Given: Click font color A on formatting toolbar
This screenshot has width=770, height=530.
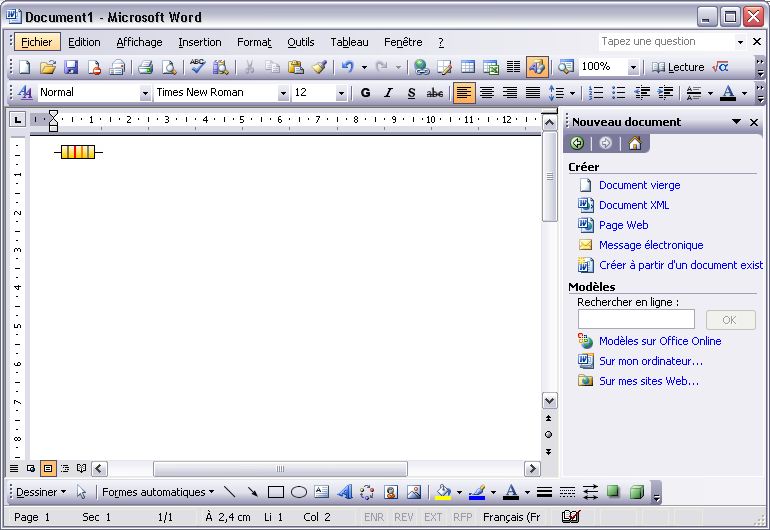Looking at the screenshot, I should pos(728,92).
